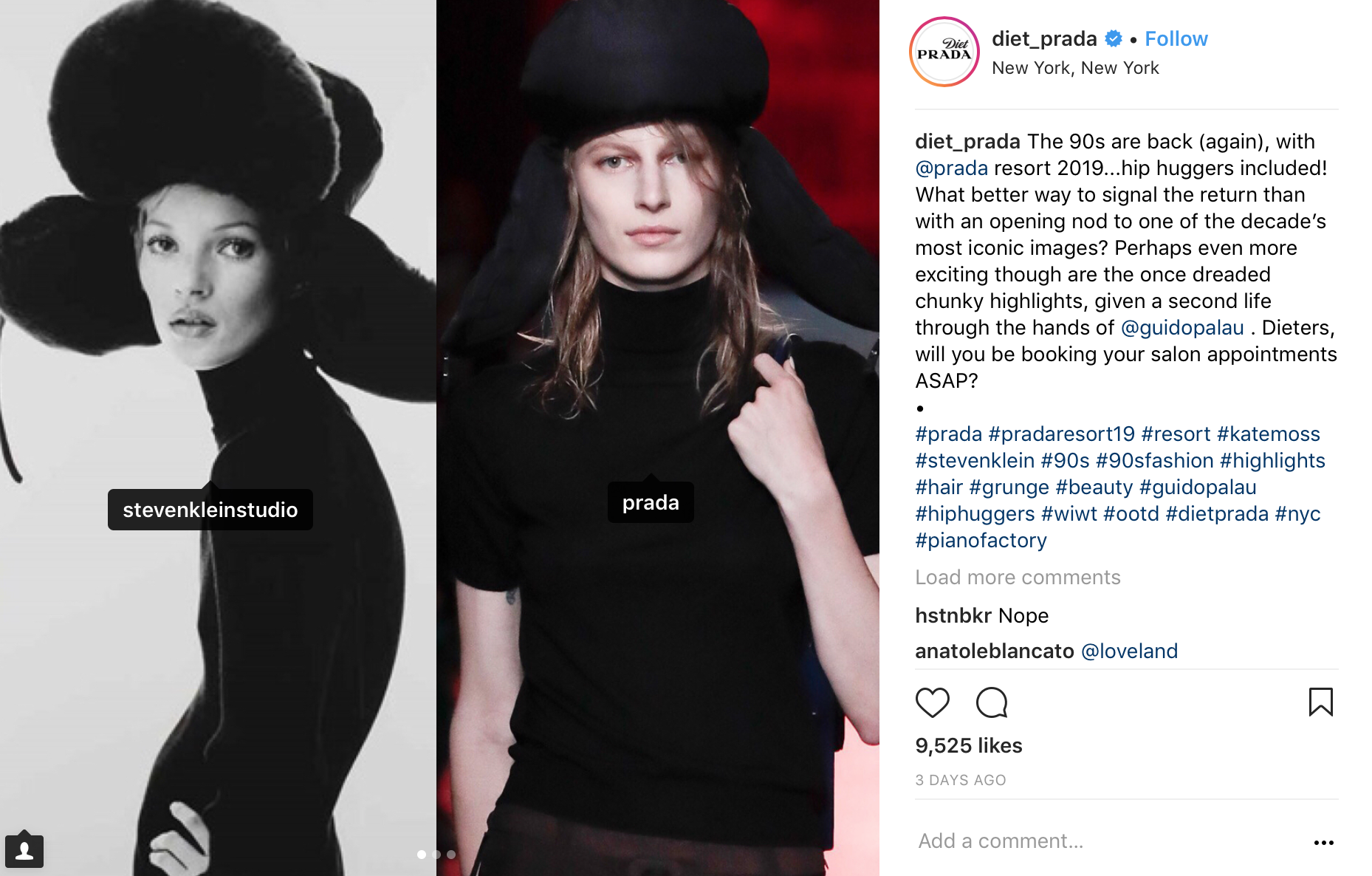Click the Add a comment field
Image resolution: width=1372 pixels, height=876 pixels.
click(x=1108, y=841)
